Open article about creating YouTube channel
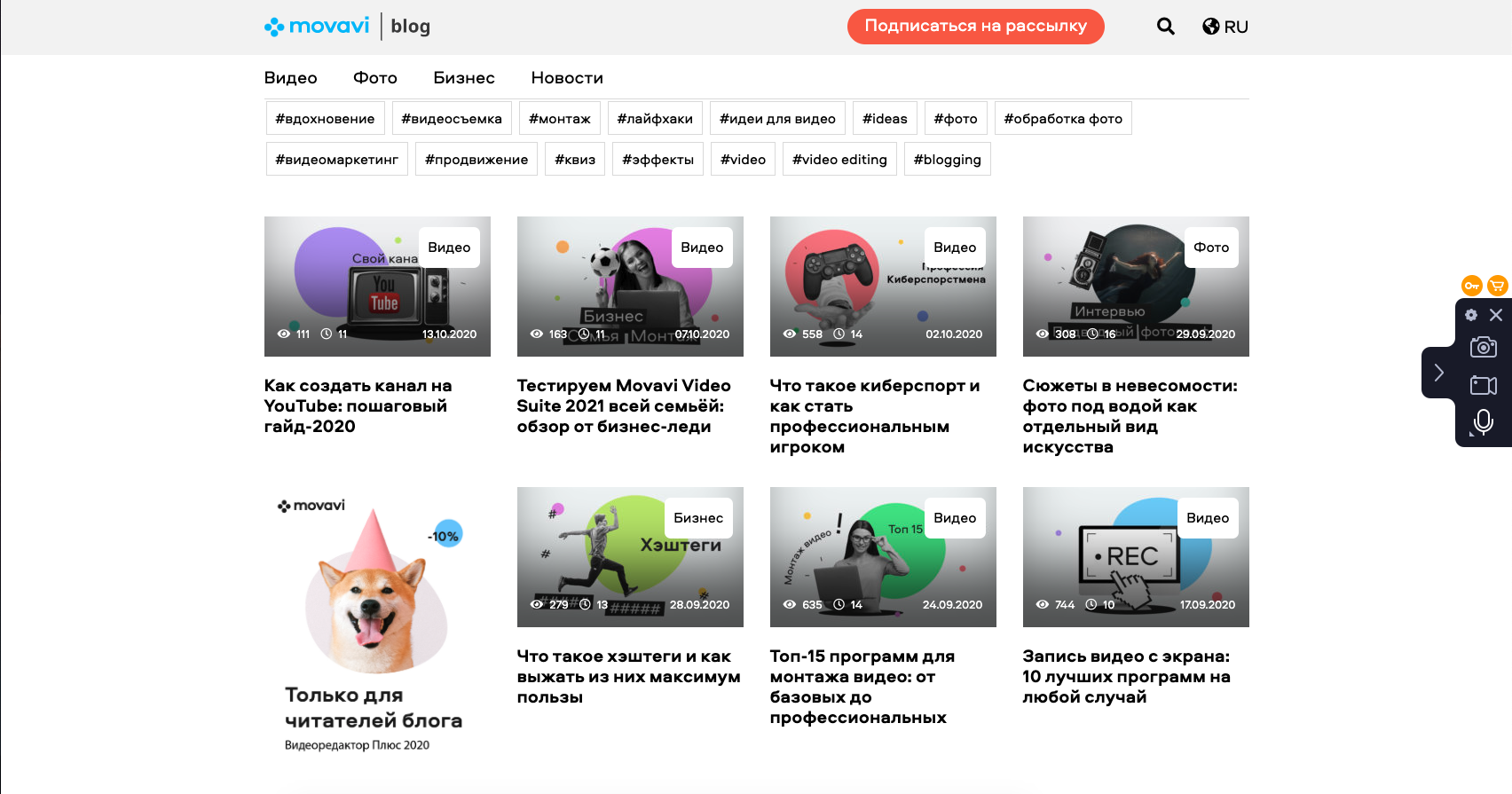1512x794 pixels. pos(358,405)
